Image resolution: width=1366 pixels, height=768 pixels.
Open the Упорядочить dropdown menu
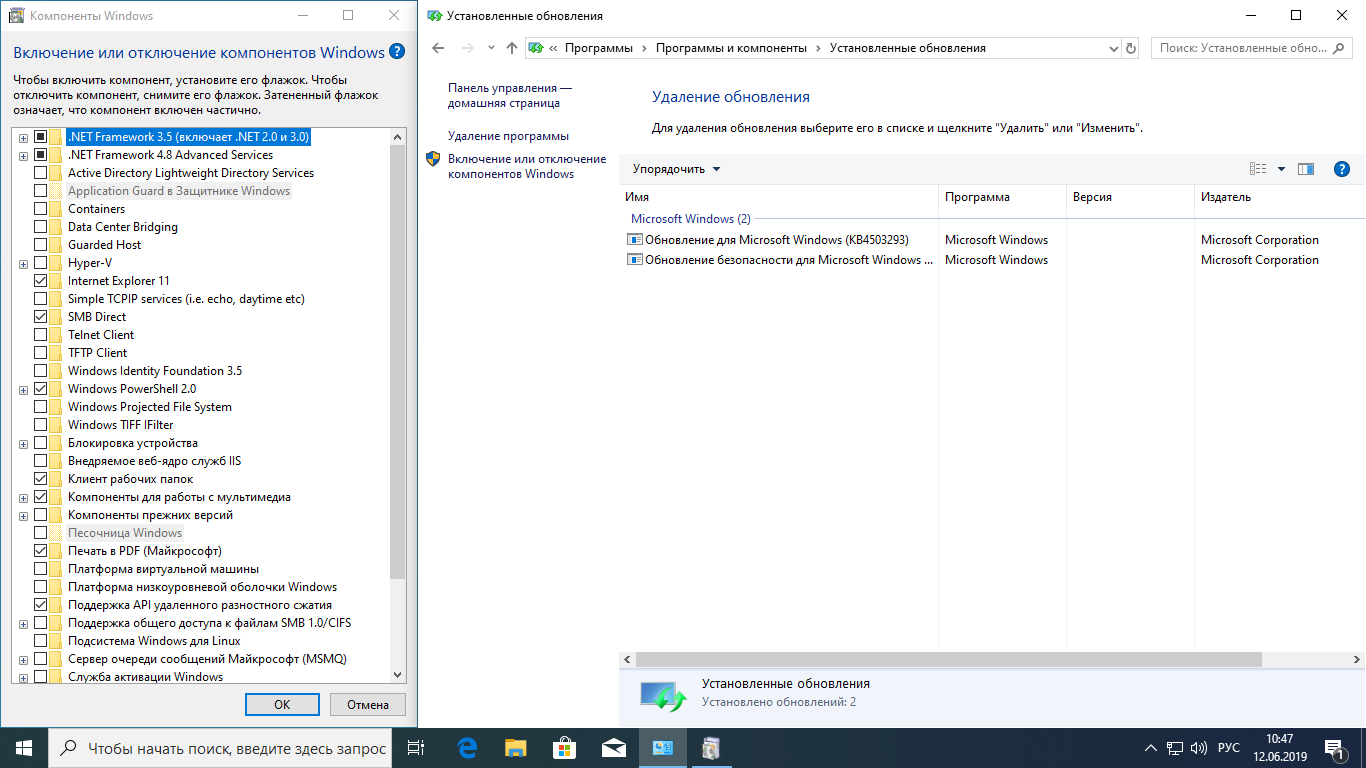[676, 169]
